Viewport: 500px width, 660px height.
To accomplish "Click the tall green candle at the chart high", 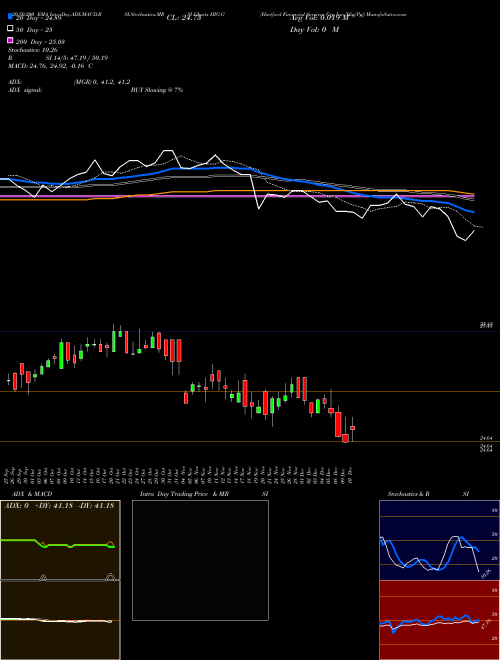I will (x=114, y=341).
